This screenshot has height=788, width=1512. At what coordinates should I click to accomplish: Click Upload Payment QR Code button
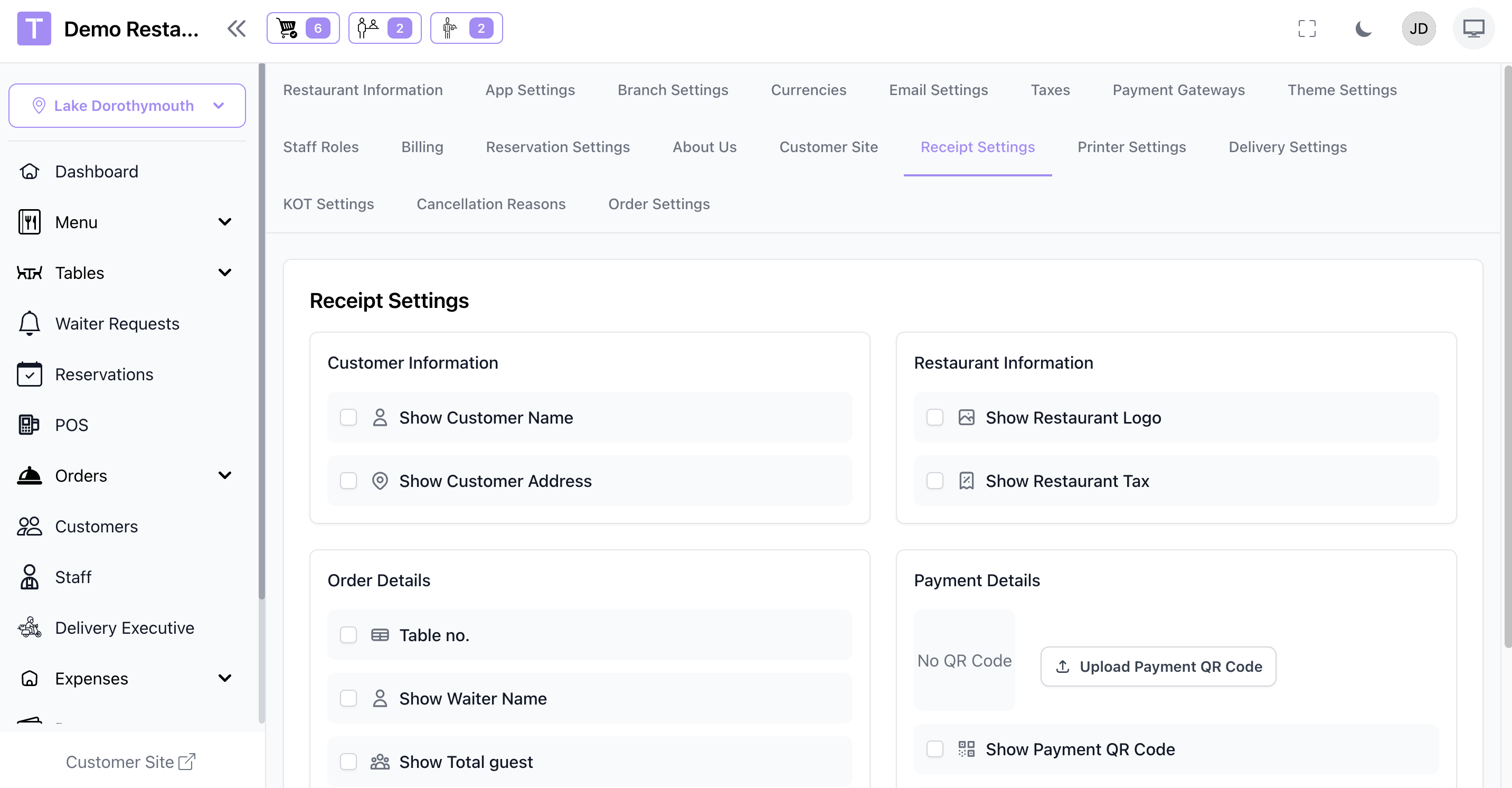pyautogui.click(x=1157, y=667)
